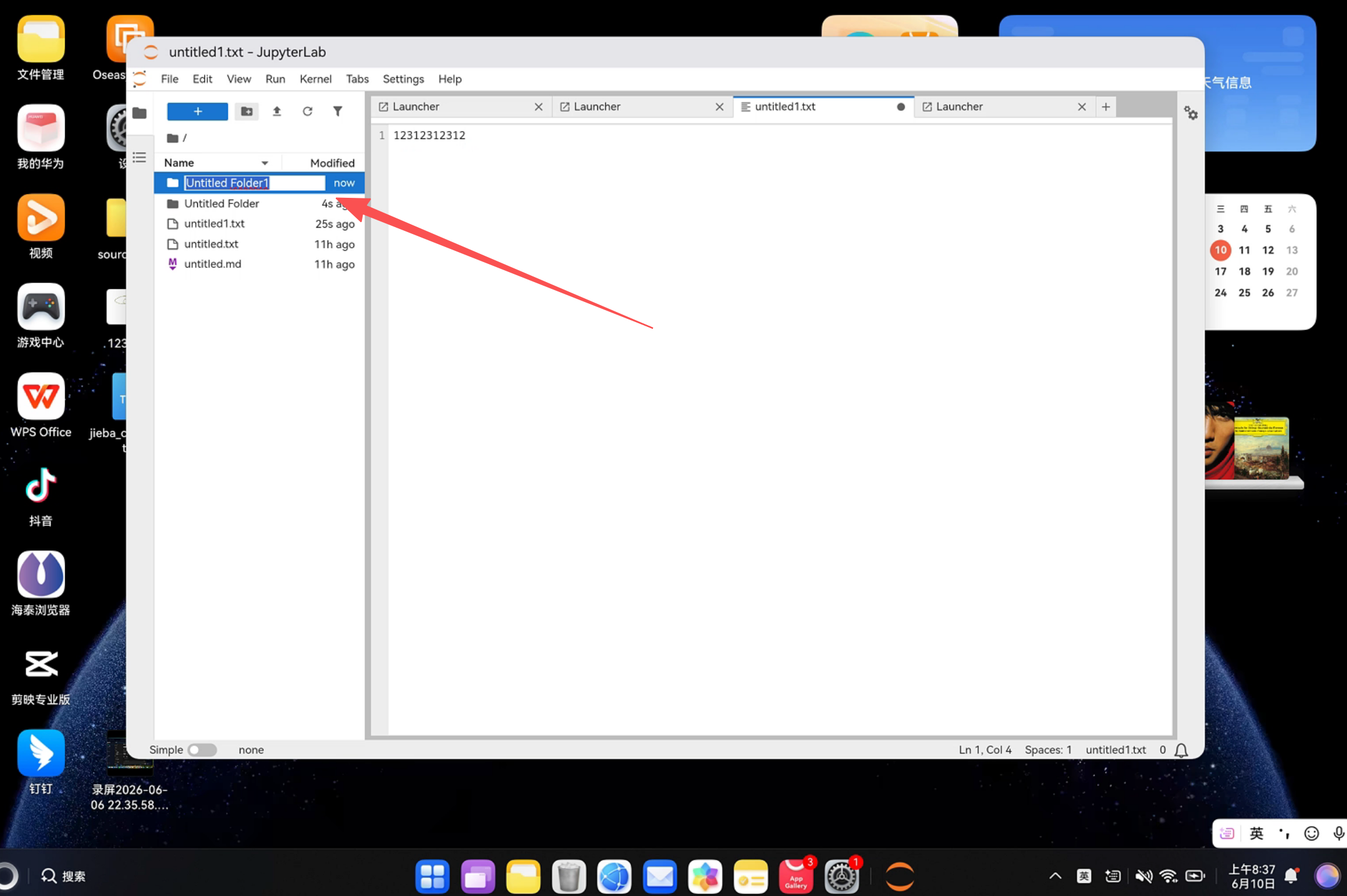This screenshot has height=896, width=1347.
Task: Expand hidden system tray icons chevron
Action: [1055, 876]
